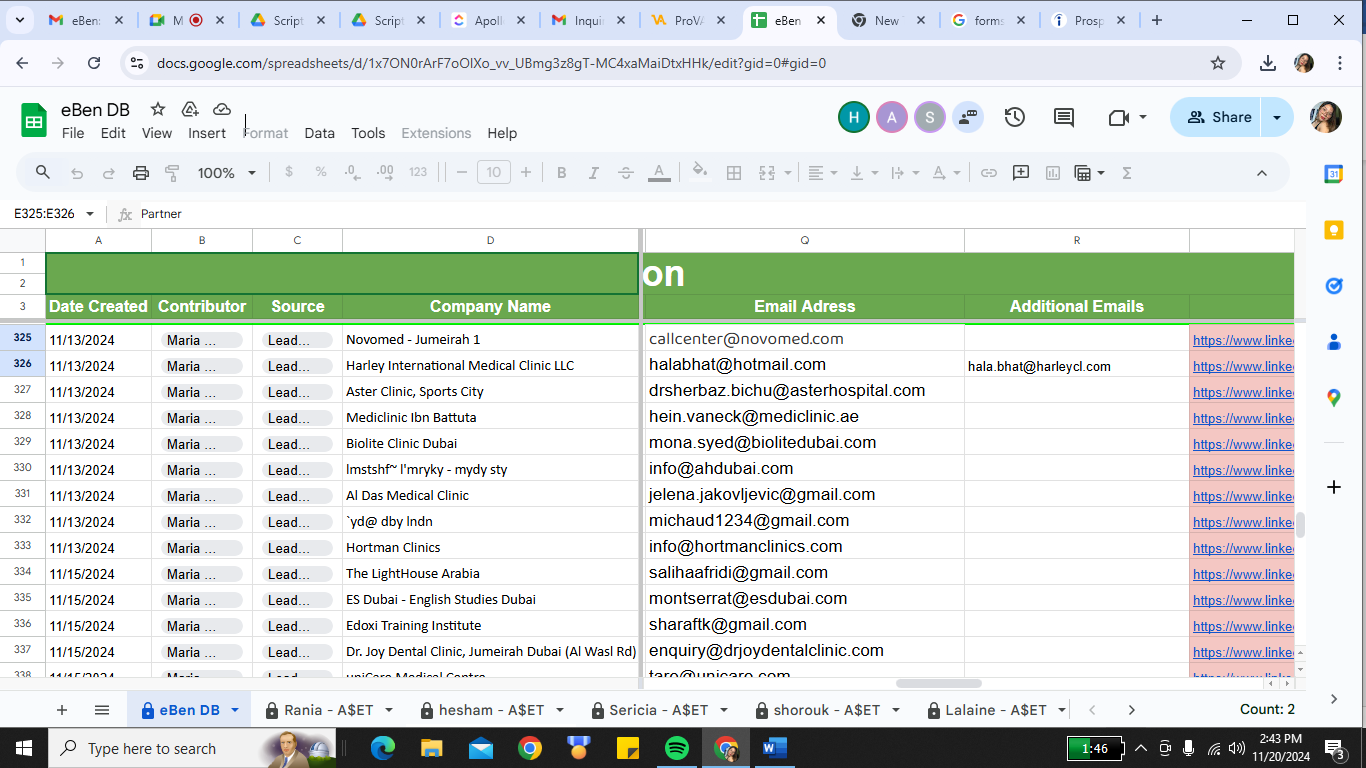Toggle Strikethrough formatting
The image size is (1366, 768).
(x=626, y=173)
